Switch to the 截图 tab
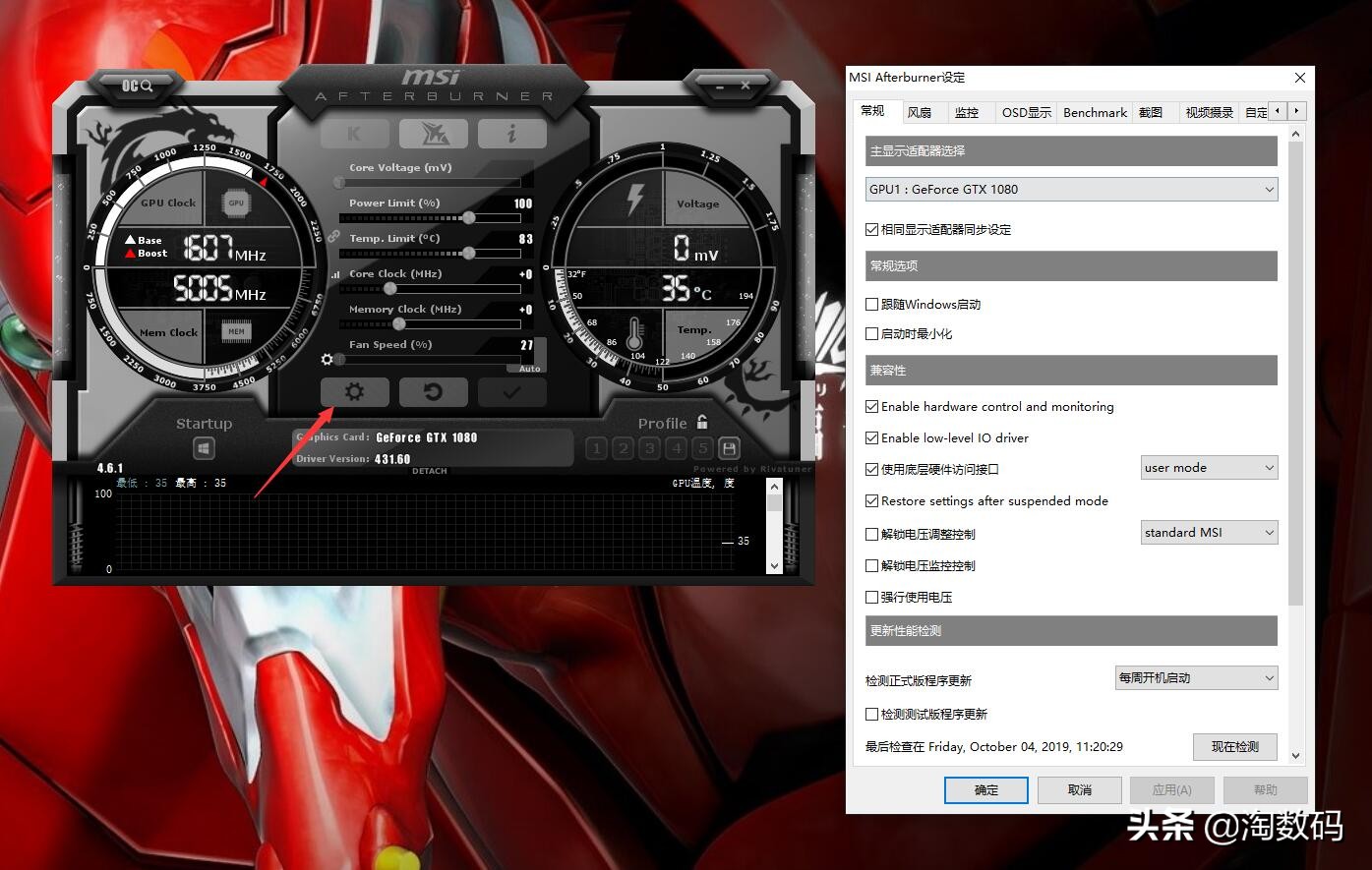Viewport: 1372px width, 870px height. tap(1151, 112)
